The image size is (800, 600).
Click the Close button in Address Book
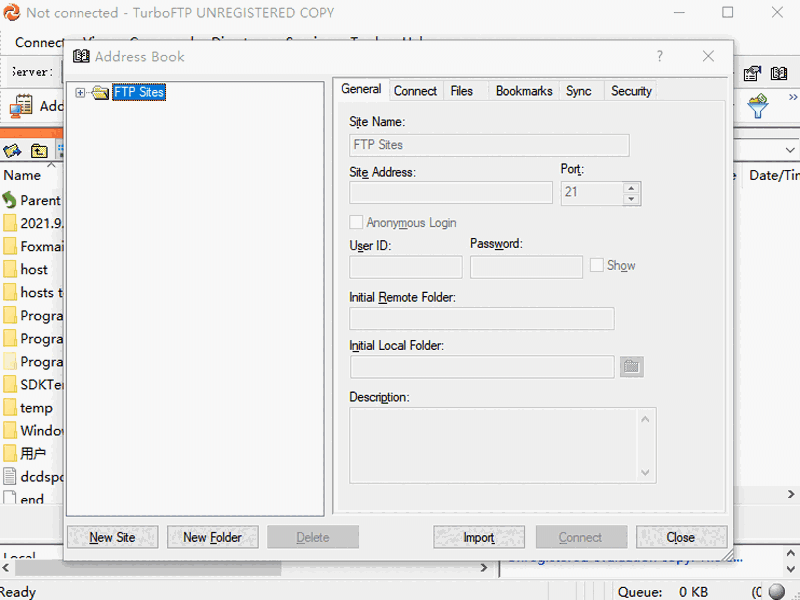tap(681, 537)
